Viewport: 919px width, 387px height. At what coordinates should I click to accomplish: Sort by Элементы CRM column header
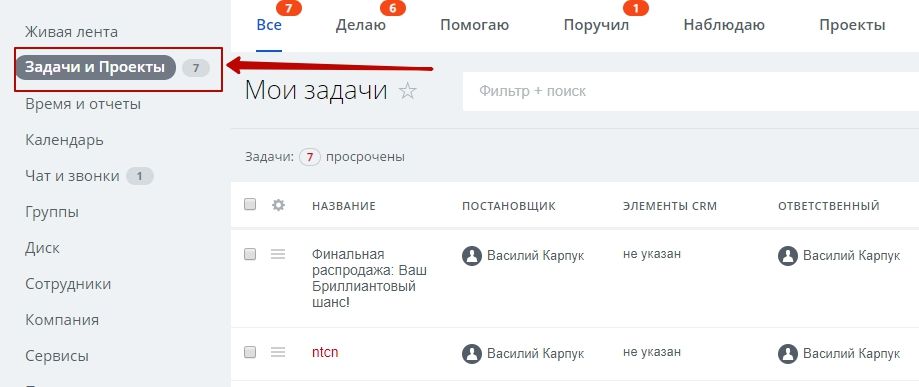(x=670, y=206)
